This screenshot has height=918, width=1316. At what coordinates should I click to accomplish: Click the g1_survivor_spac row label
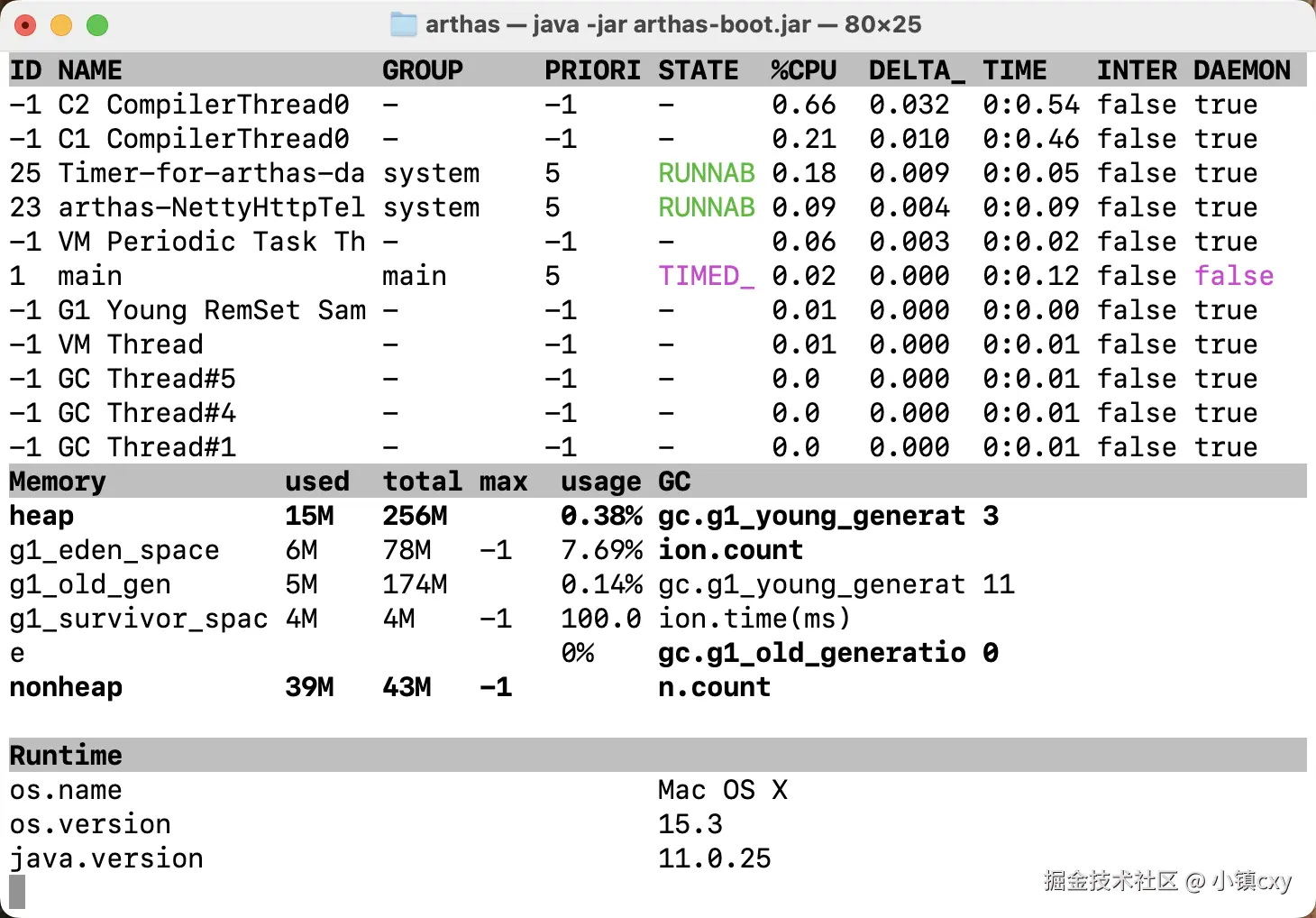(139, 619)
